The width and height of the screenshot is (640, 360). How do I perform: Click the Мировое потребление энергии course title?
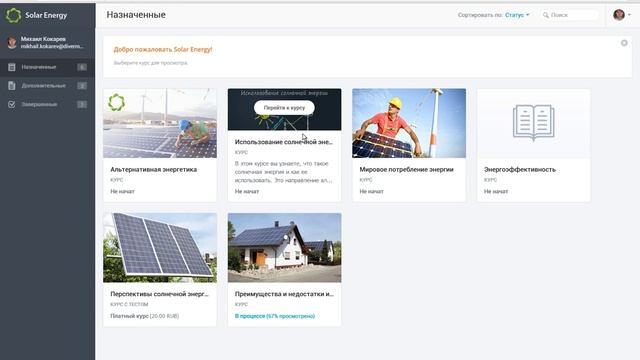[x=407, y=169]
